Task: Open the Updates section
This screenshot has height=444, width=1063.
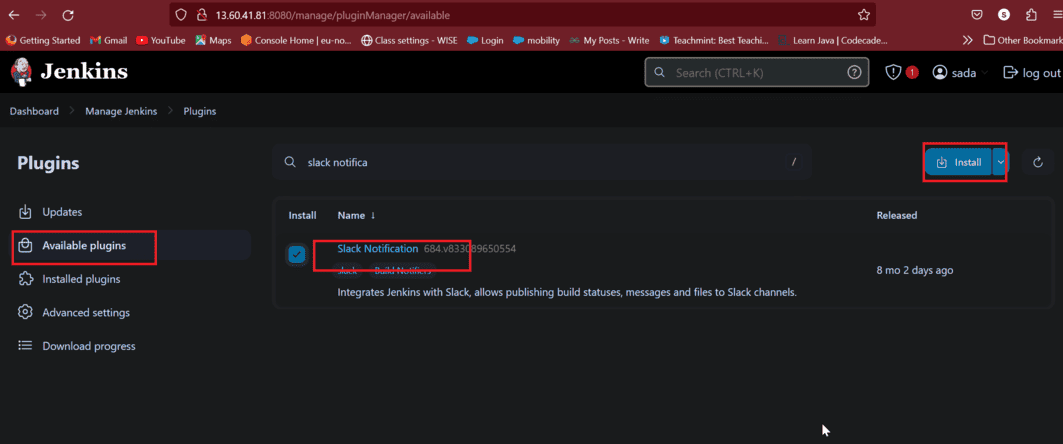Action: (62, 212)
